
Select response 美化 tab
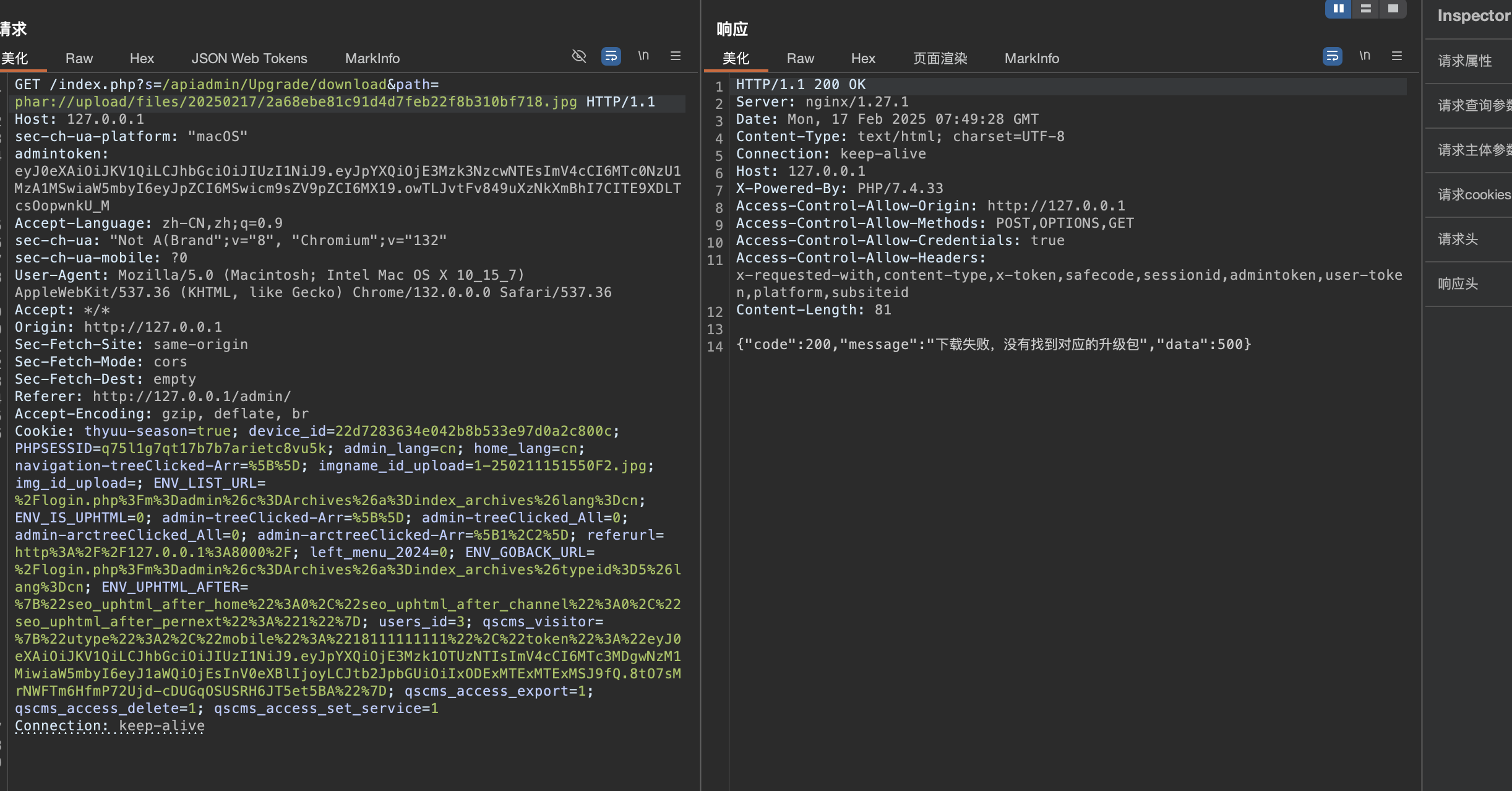click(x=736, y=58)
